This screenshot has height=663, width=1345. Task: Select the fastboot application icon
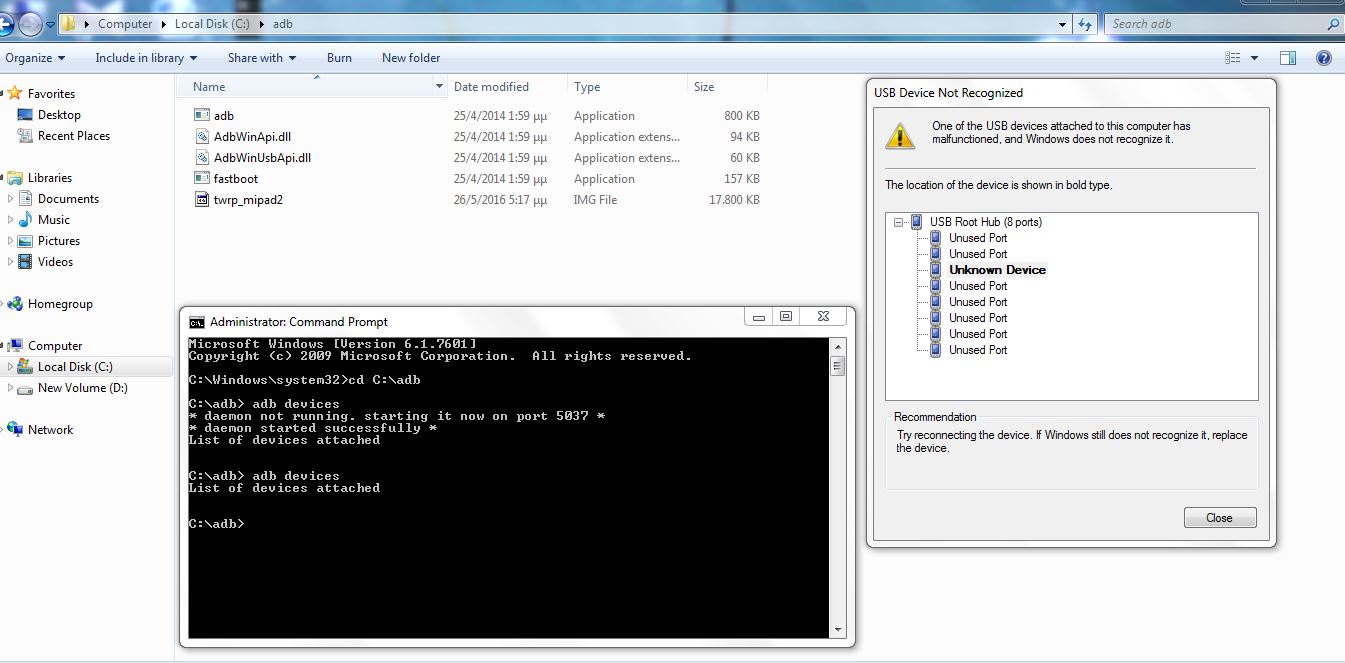(x=201, y=179)
